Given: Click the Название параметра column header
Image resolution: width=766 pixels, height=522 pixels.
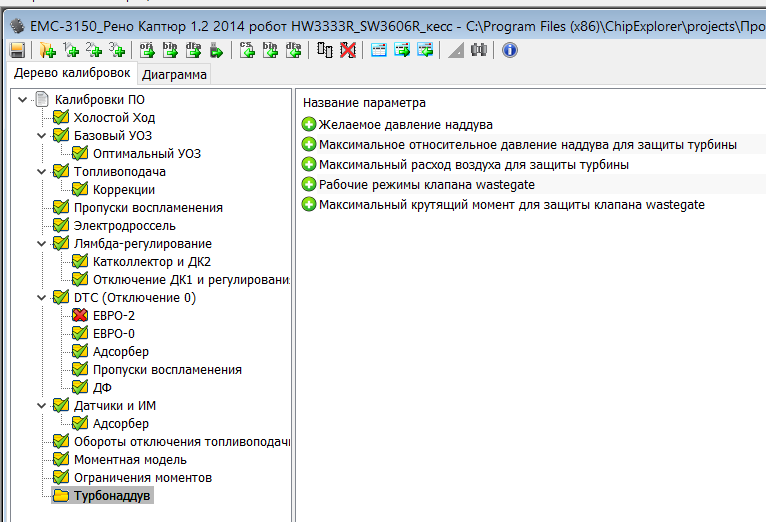Looking at the screenshot, I should pyautogui.click(x=364, y=103).
